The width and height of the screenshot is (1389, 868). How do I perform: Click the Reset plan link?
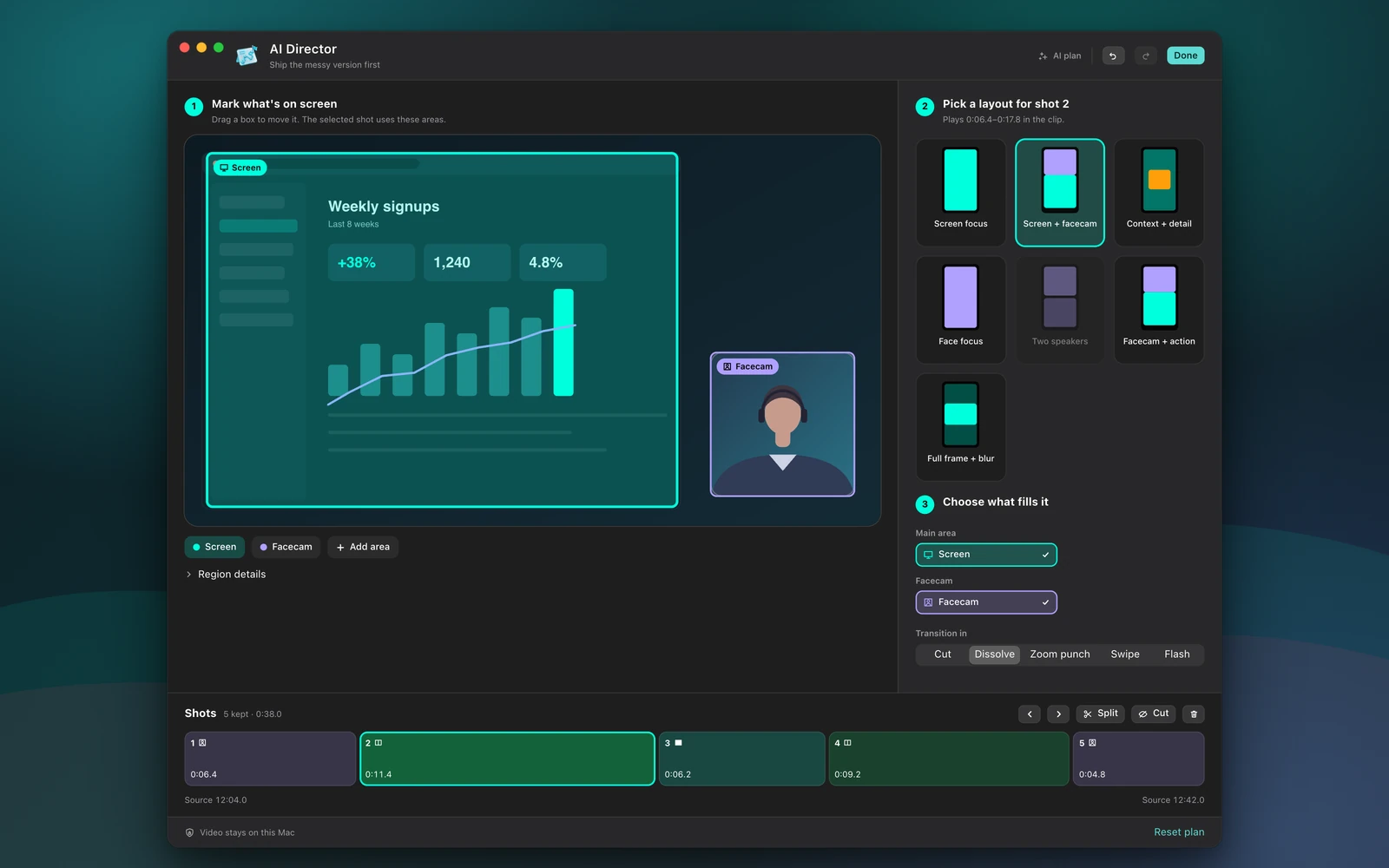[x=1179, y=832]
